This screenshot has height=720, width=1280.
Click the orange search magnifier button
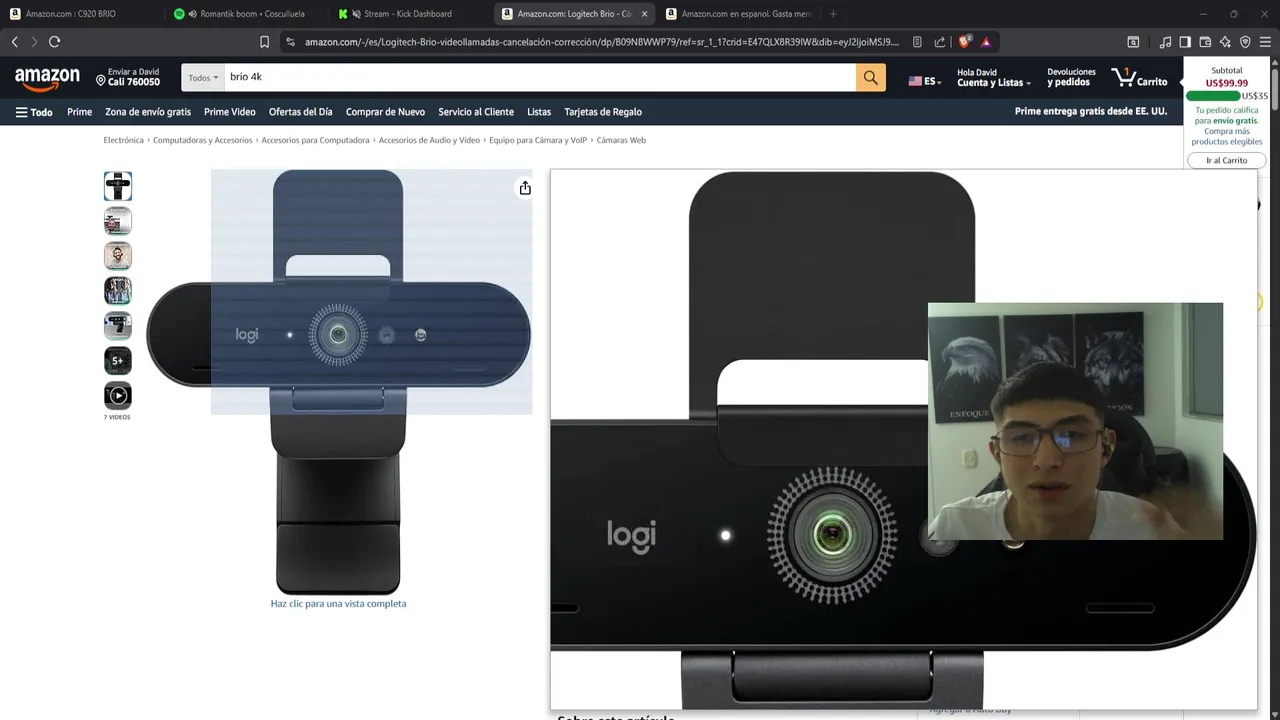[x=871, y=78]
